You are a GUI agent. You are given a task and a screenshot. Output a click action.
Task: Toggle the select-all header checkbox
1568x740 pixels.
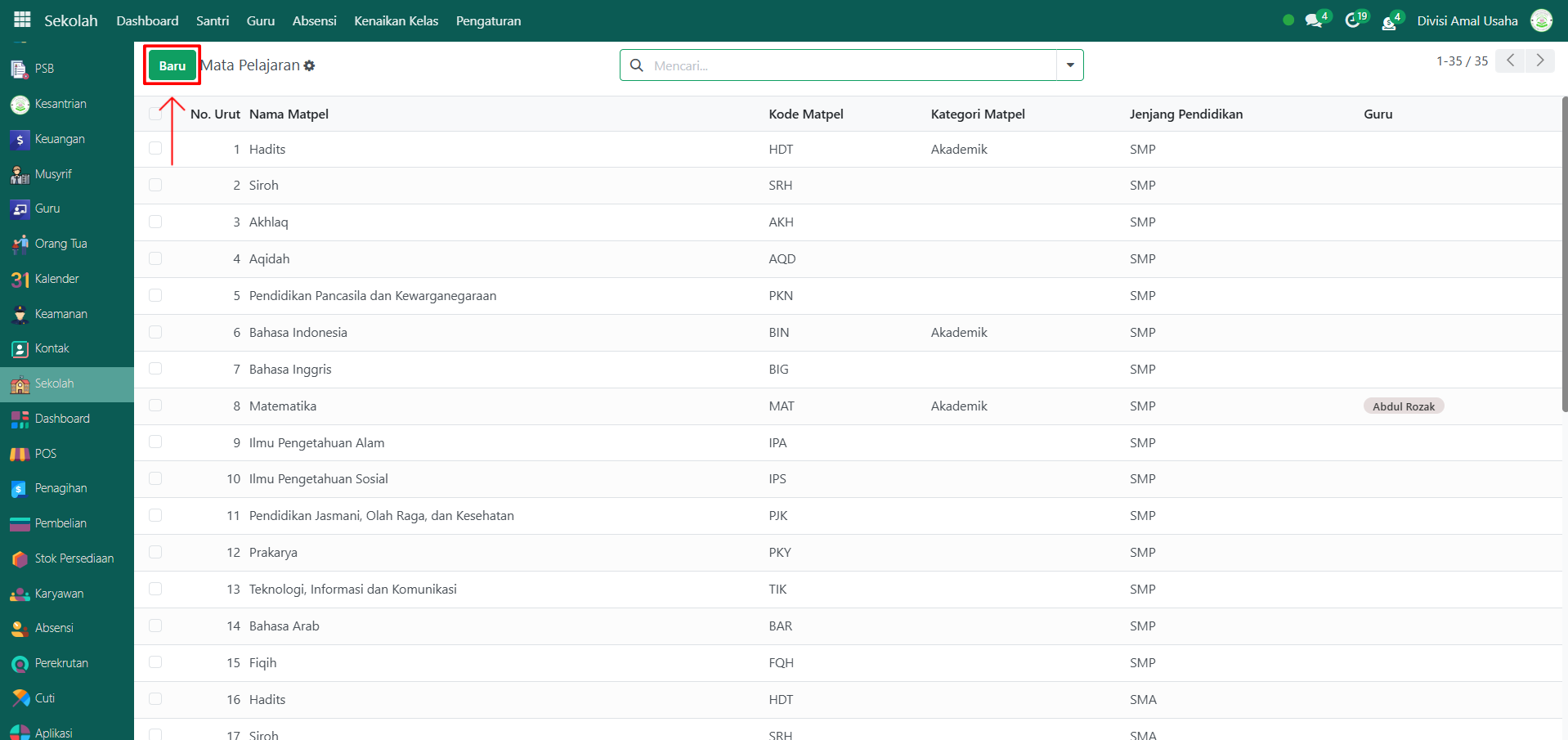(x=155, y=114)
